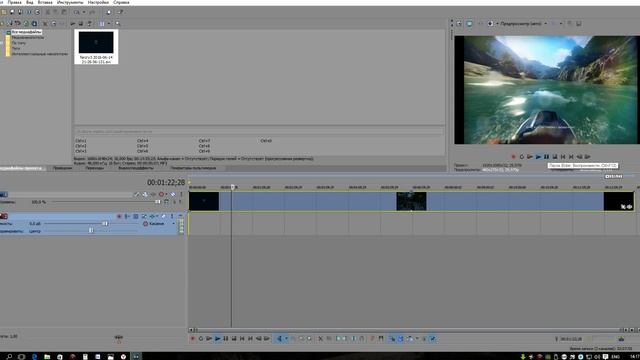This screenshot has height=360, width=640.
Task: Insert a region from timeline toolbar
Action: (381, 339)
